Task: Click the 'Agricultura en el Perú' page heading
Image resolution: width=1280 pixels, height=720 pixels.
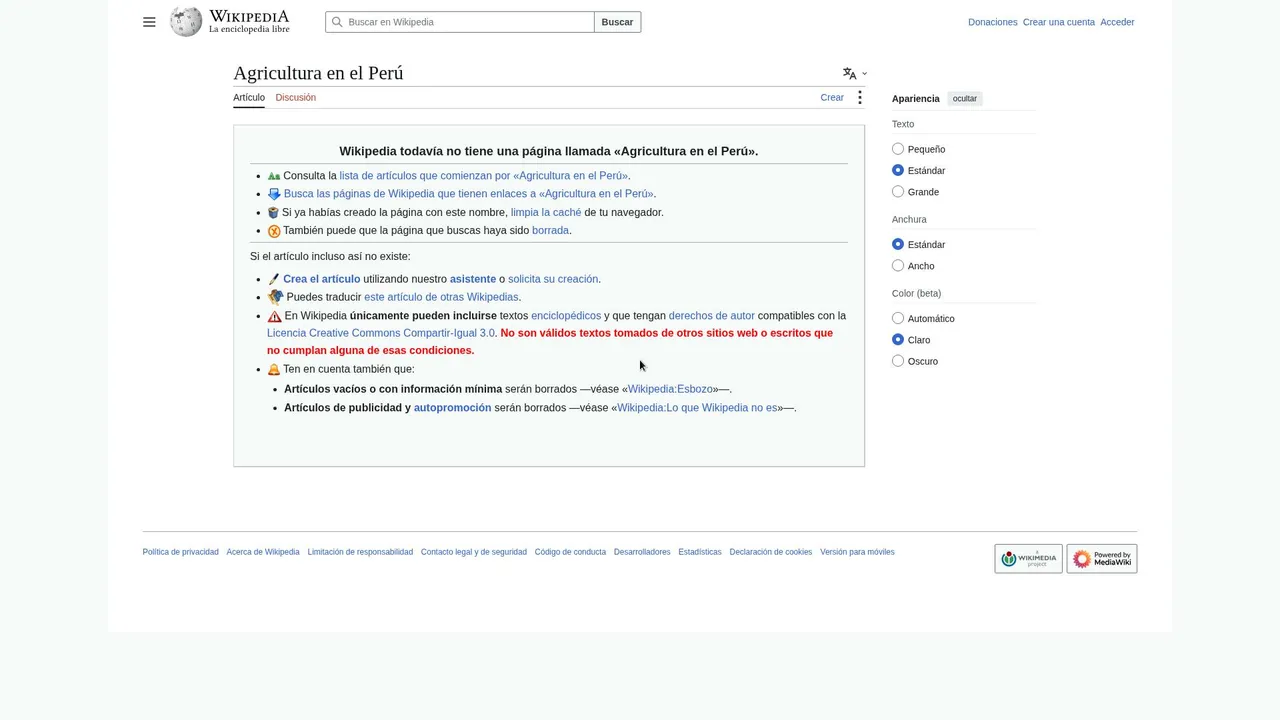Action: [318, 73]
